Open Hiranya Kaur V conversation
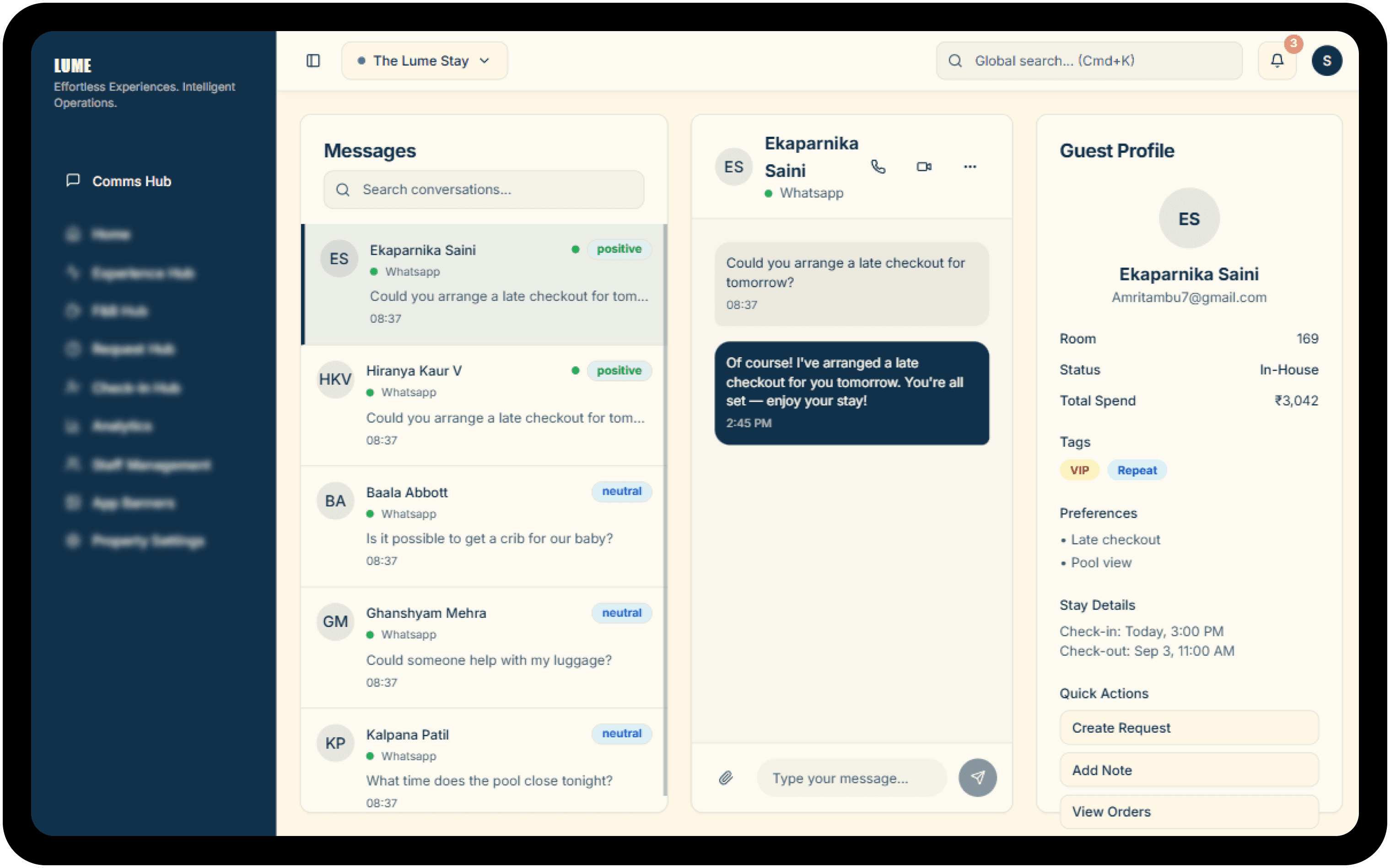 pos(484,405)
